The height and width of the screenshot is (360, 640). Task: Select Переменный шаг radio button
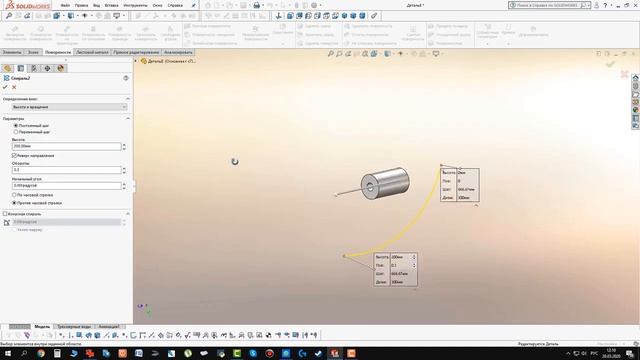[x=16, y=132]
